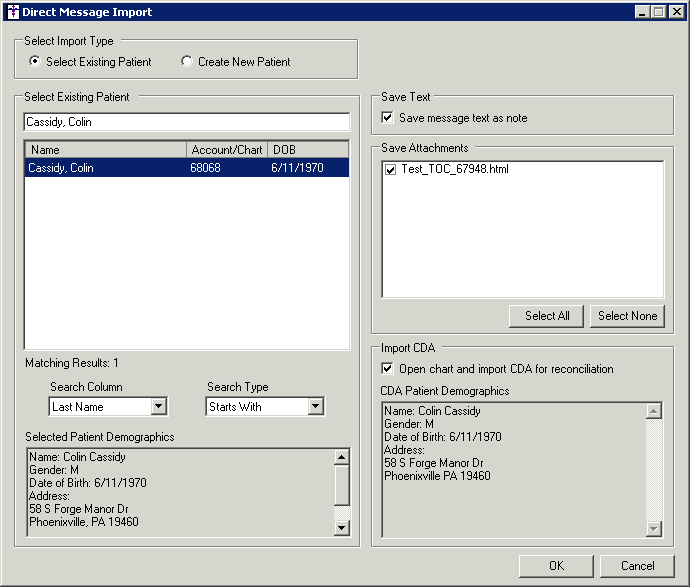Click the Test_TOC_67948.html attachment name
This screenshot has height=587, width=690.
click(455, 169)
